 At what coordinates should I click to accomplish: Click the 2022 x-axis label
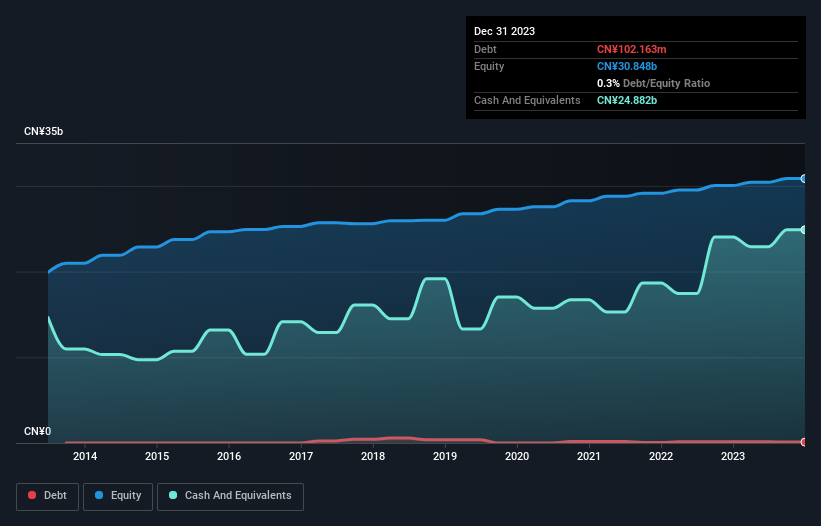(x=661, y=456)
